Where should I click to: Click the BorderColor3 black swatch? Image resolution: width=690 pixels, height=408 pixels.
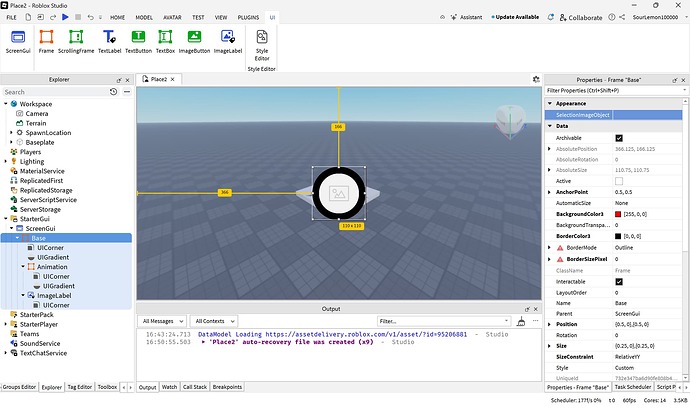(x=618, y=236)
